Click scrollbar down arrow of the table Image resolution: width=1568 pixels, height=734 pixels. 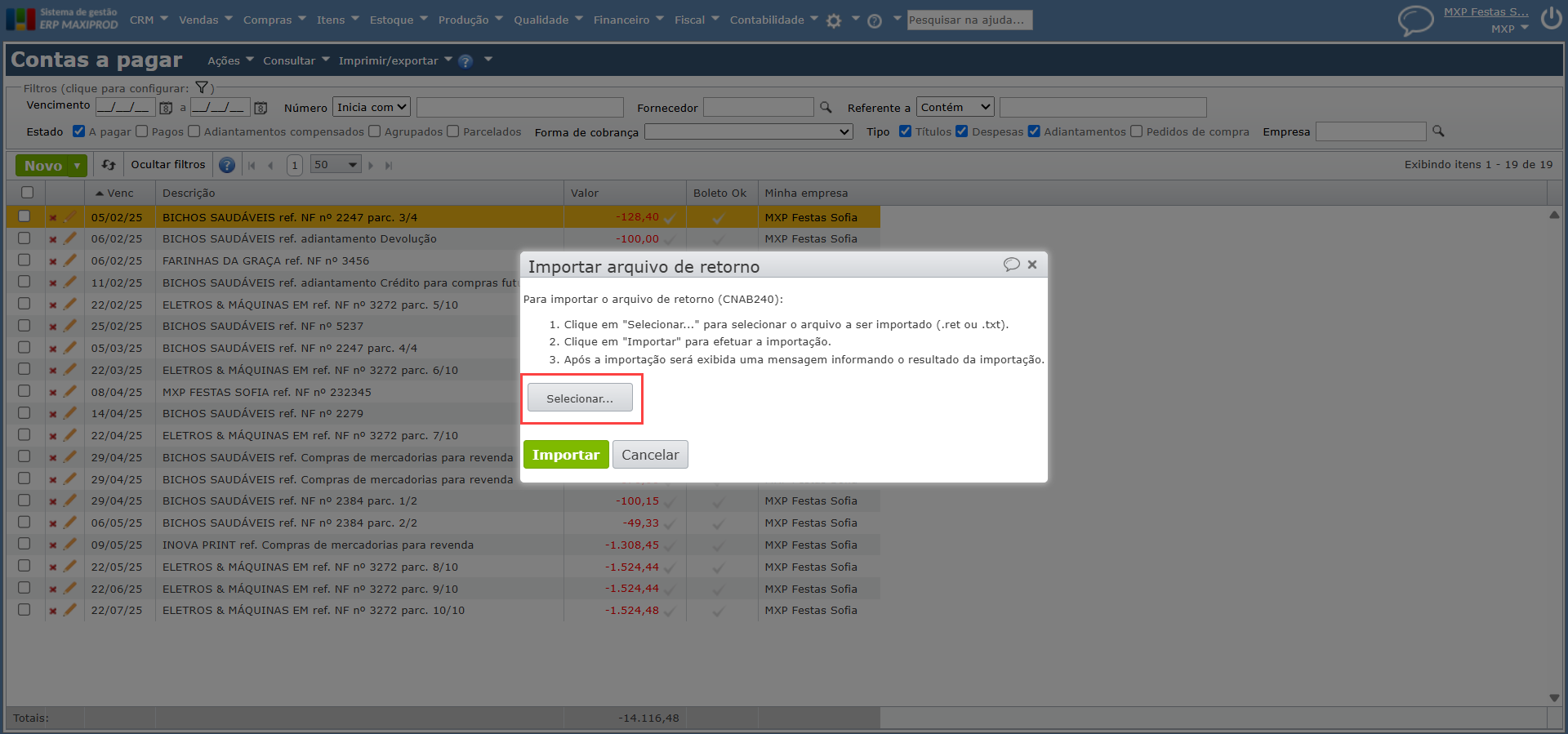coord(1554,698)
